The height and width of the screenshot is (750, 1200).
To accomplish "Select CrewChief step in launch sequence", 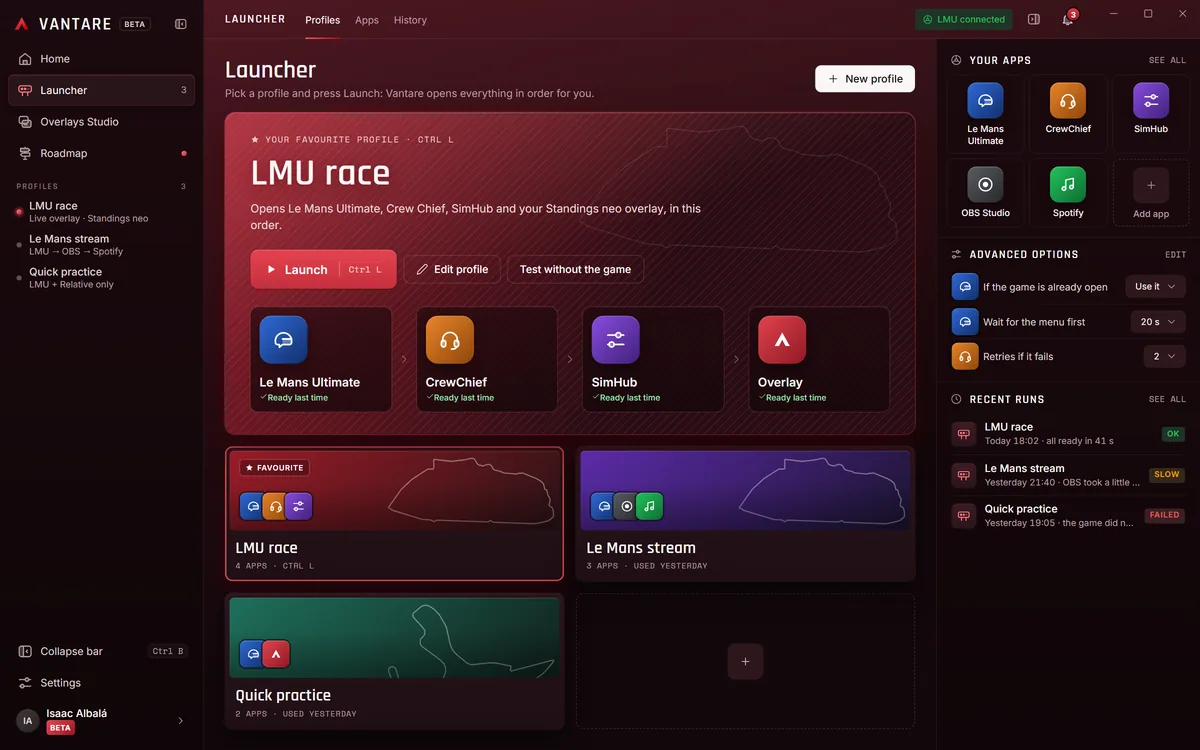I will (x=487, y=359).
